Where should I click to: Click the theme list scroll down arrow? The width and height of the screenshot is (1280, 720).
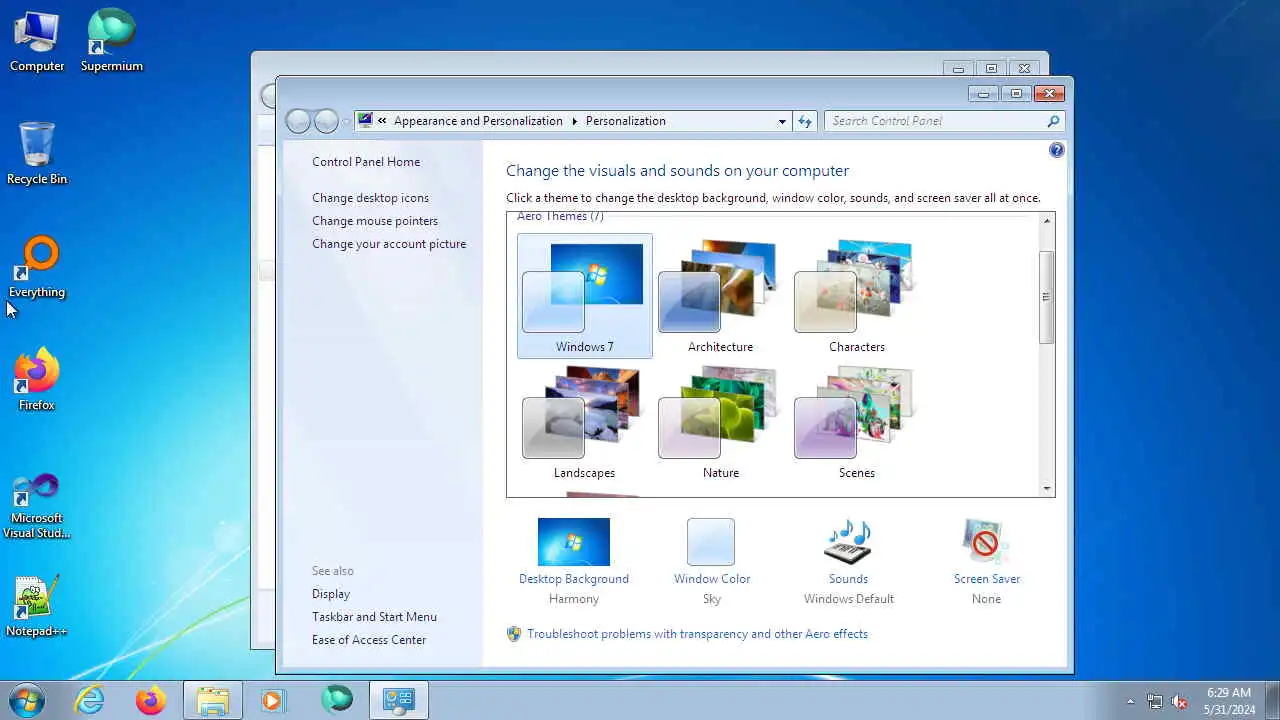pos(1047,489)
